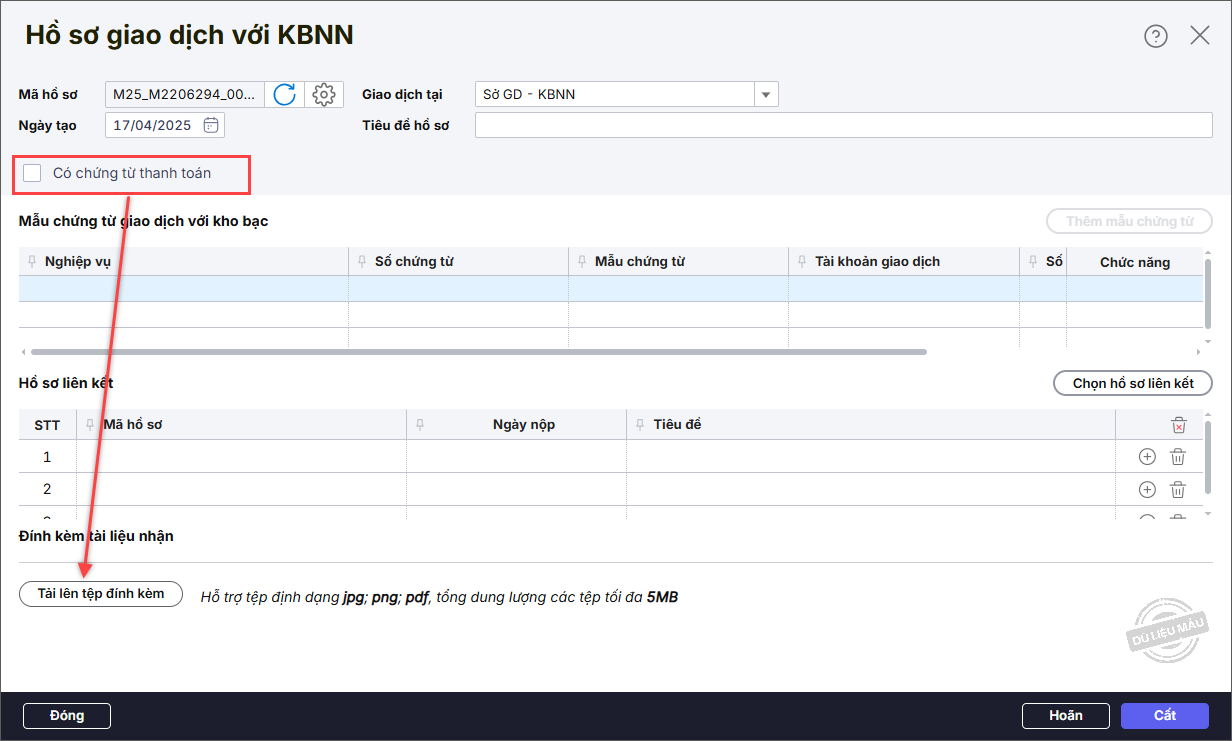The image size is (1232, 741).
Task: Click the add row icon in row 2
Action: point(1147,489)
